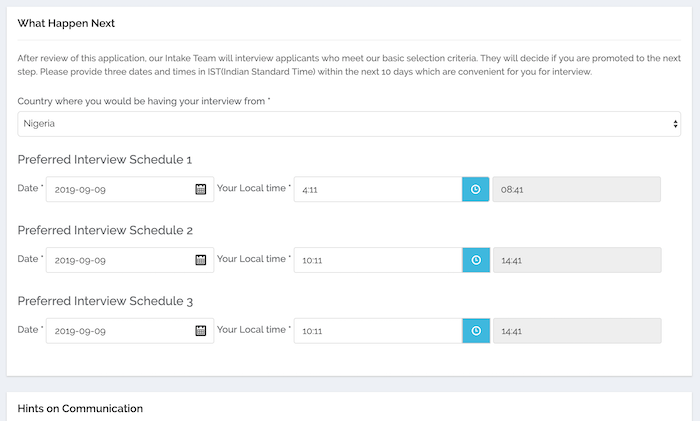
Task: Open calendar icon for Schedule 2 date
Action: [x=201, y=260]
